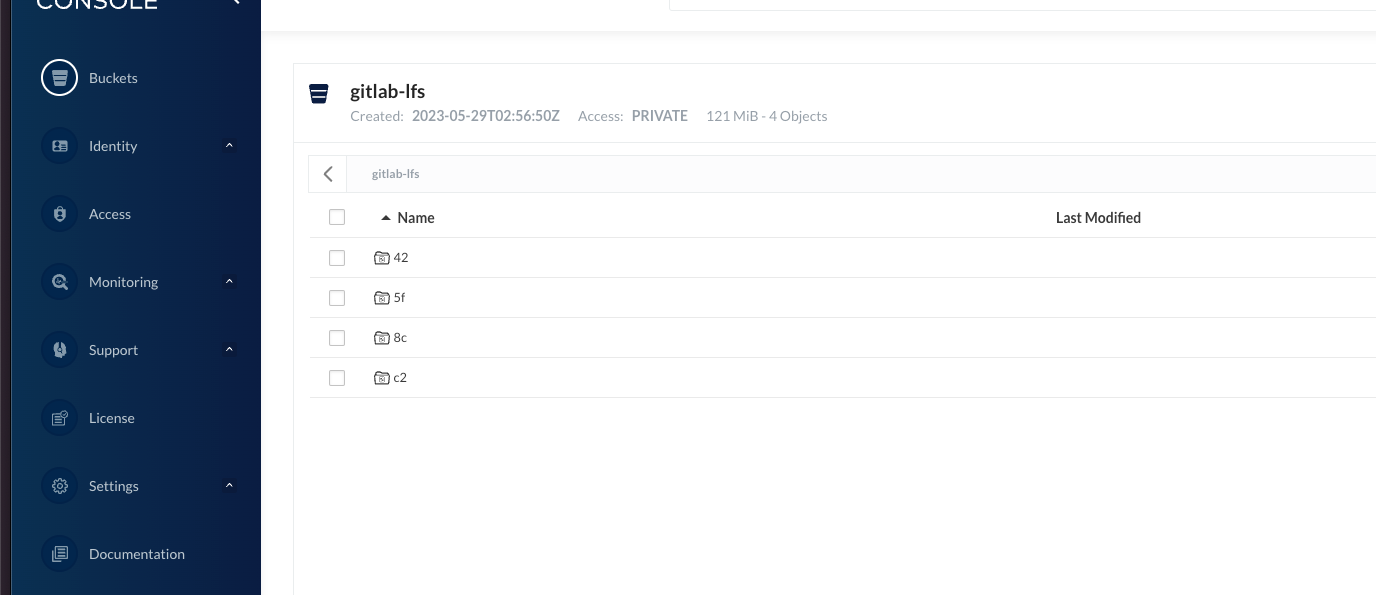
Task: Expand the Settings menu chevron
Action: tap(229, 486)
